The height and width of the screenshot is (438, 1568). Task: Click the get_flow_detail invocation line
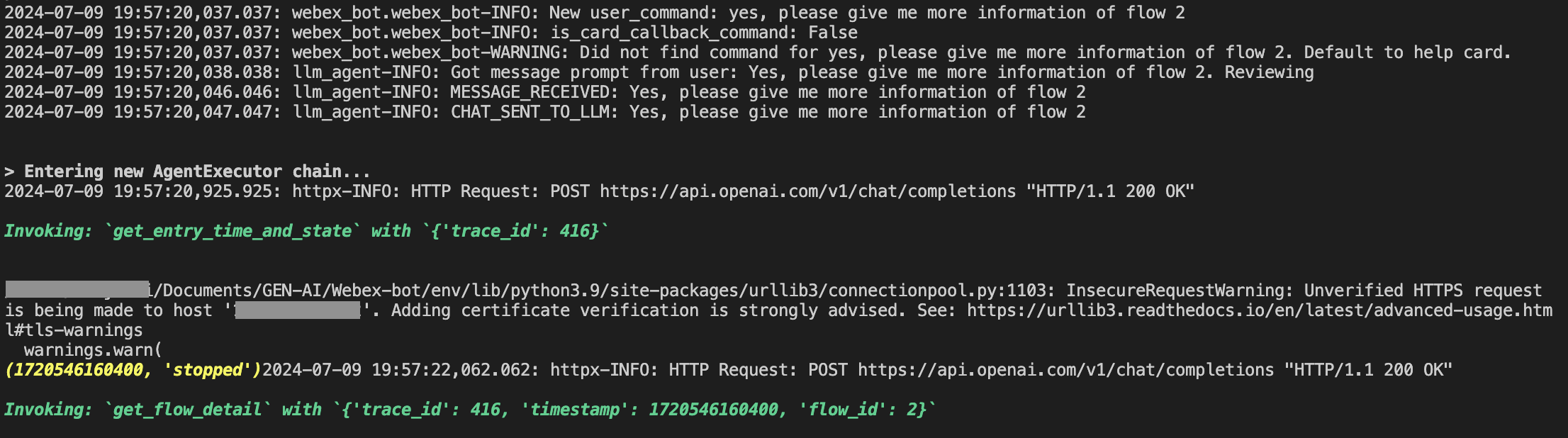click(x=469, y=410)
